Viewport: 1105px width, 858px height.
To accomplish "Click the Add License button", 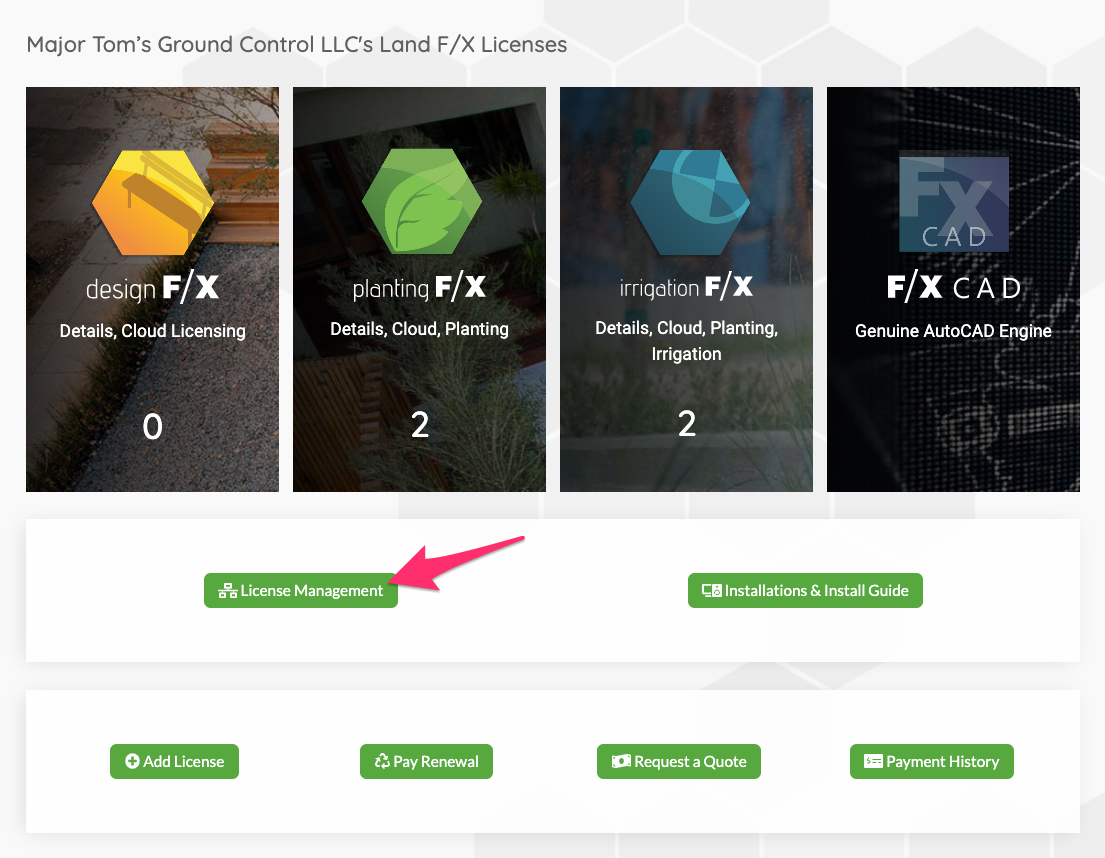I will tap(174, 761).
